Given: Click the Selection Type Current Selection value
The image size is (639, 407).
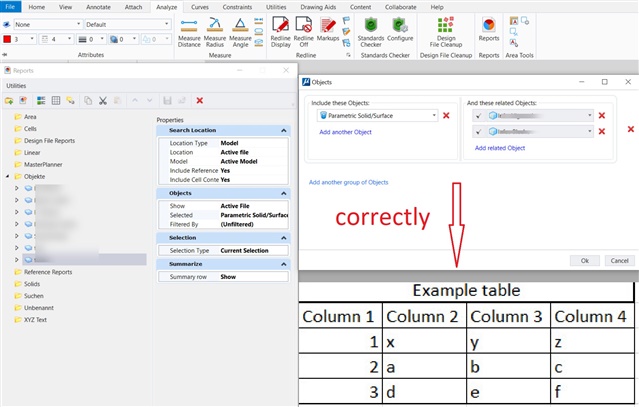Looking at the screenshot, I should [x=245, y=251].
